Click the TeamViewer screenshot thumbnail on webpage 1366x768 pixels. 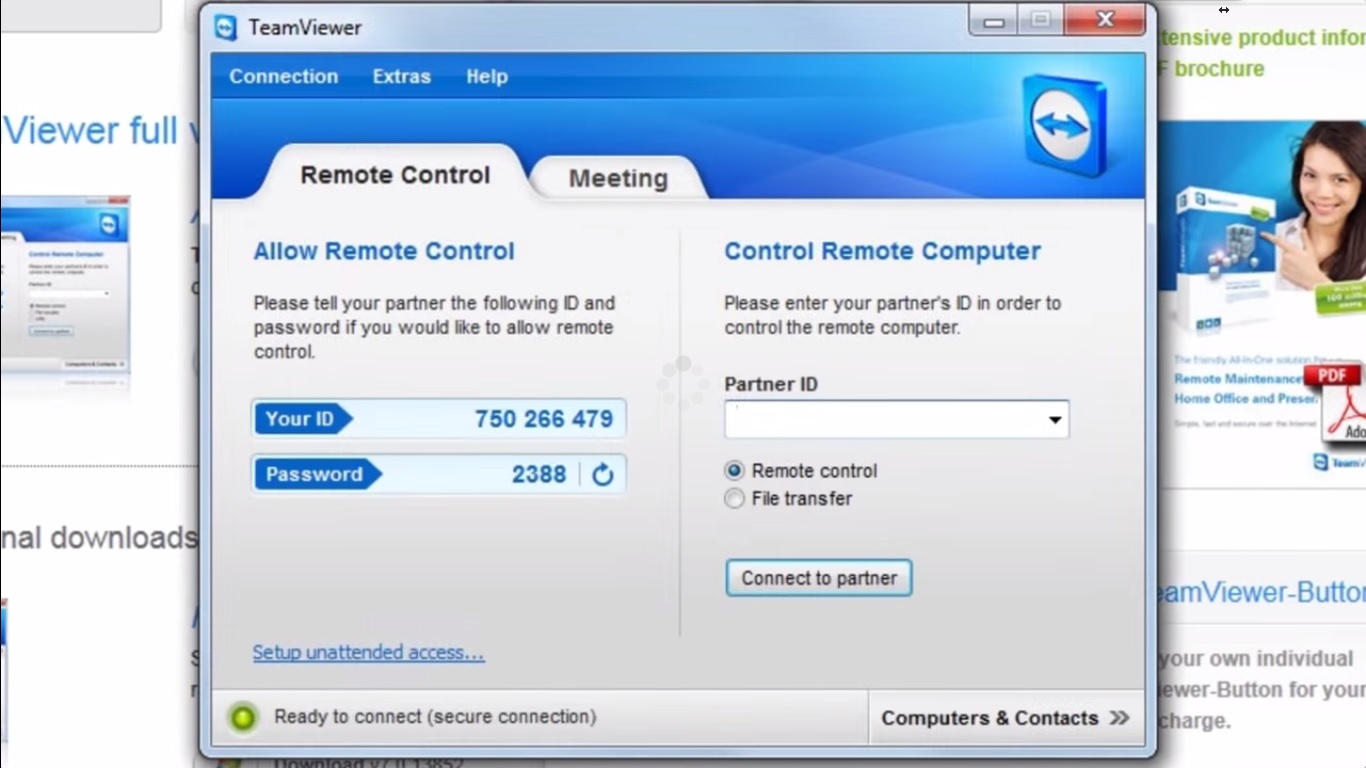(x=65, y=286)
